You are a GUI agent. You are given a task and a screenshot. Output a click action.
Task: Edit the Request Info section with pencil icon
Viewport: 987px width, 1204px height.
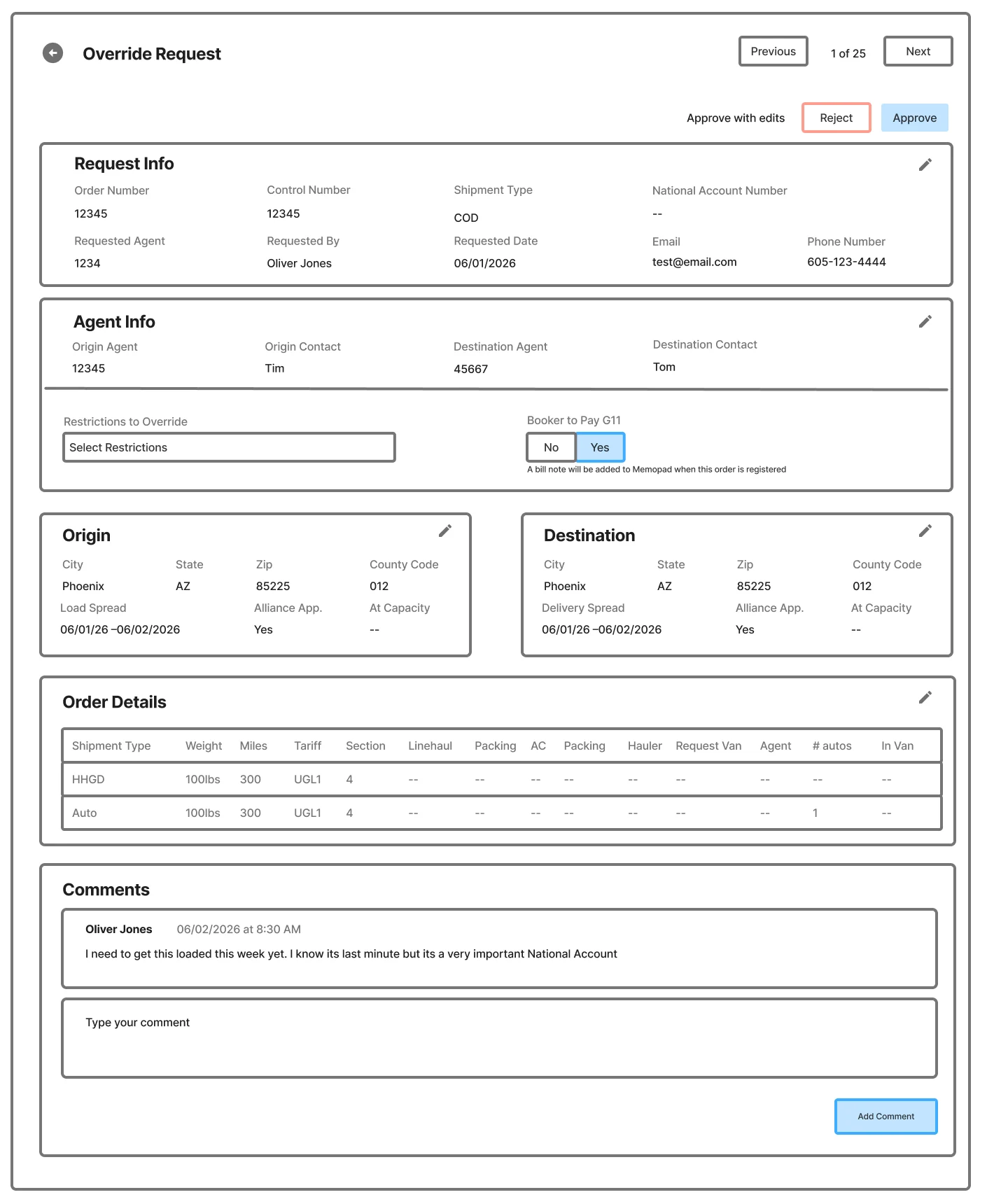(x=925, y=164)
